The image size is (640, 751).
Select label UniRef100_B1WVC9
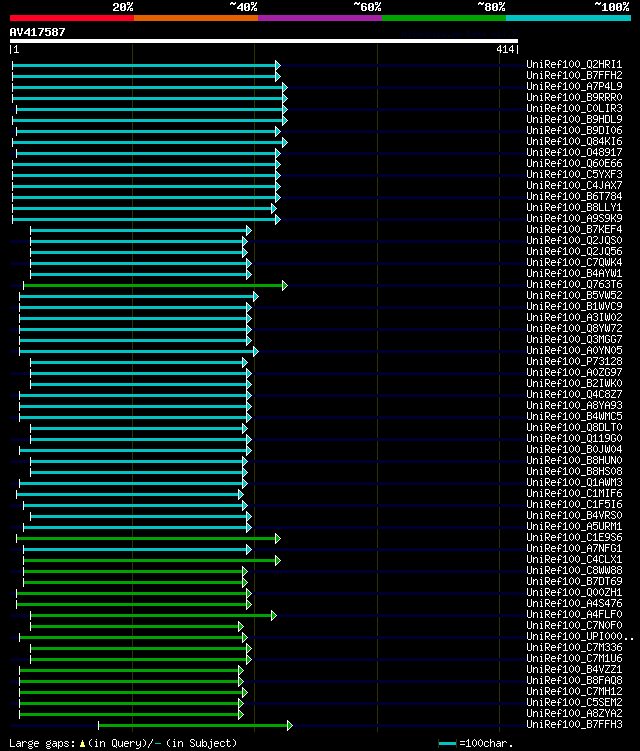coord(574,307)
